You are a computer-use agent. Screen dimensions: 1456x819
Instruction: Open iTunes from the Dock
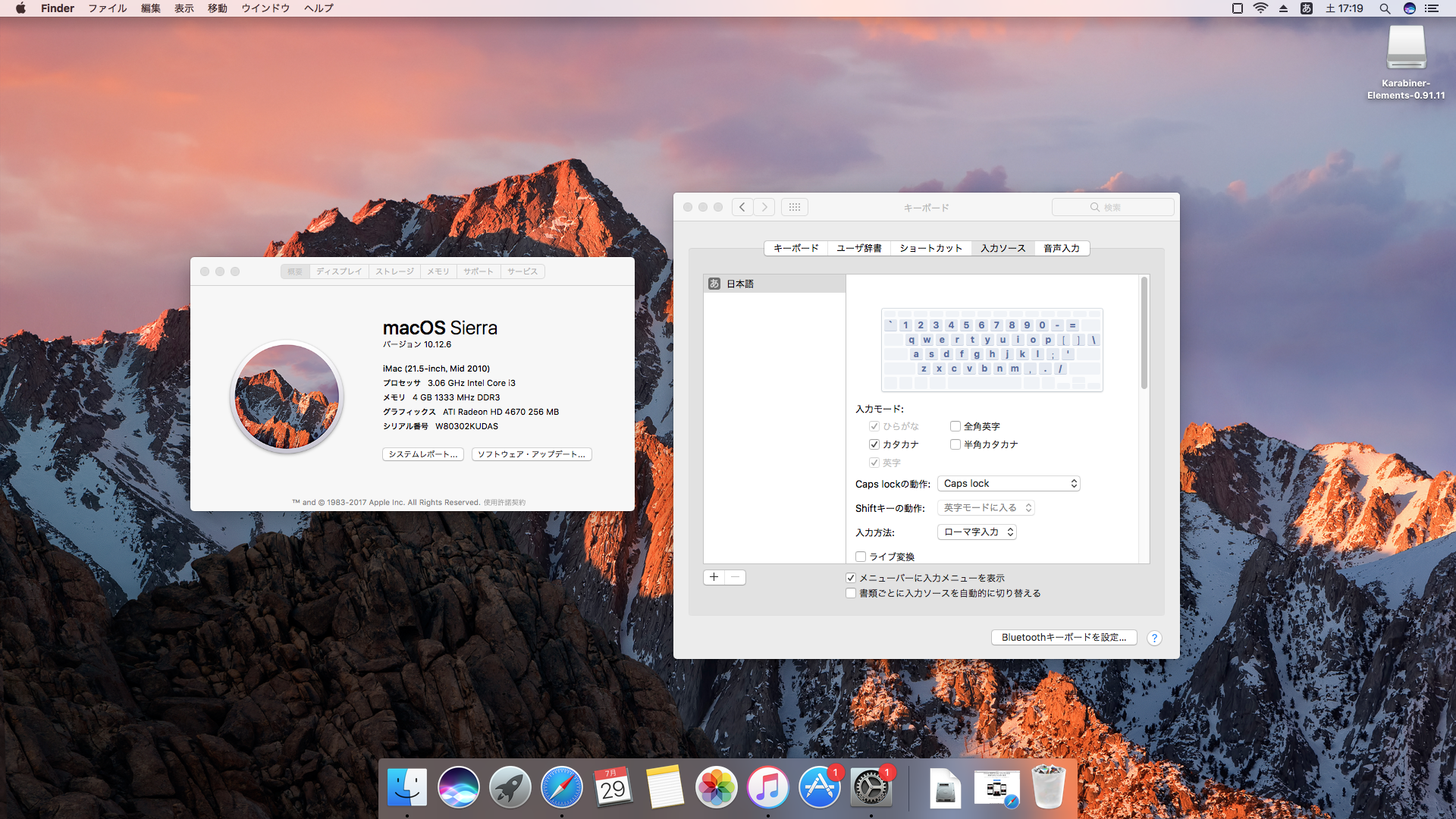(x=767, y=787)
